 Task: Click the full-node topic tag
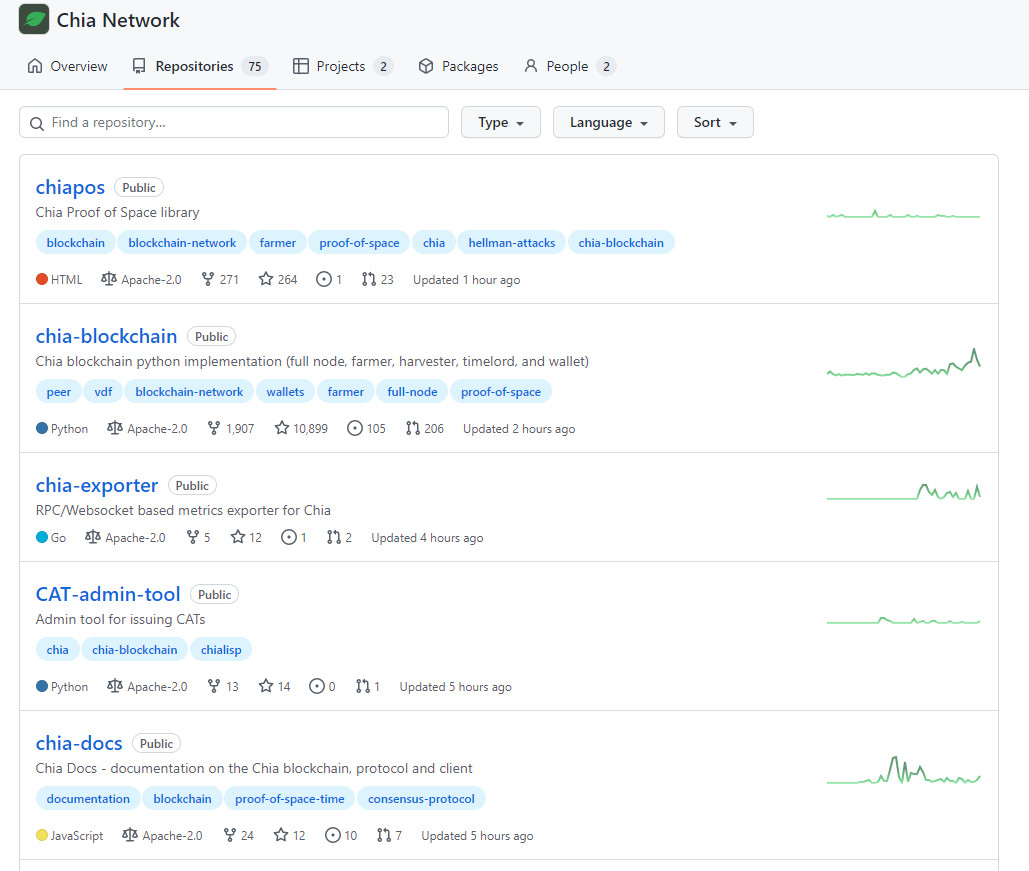coord(412,392)
